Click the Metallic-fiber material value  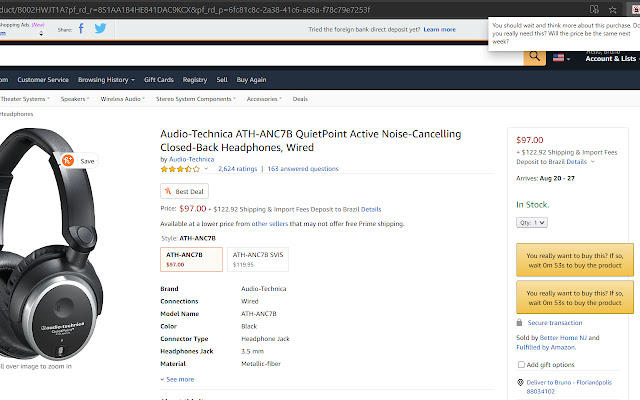pyautogui.click(x=261, y=364)
